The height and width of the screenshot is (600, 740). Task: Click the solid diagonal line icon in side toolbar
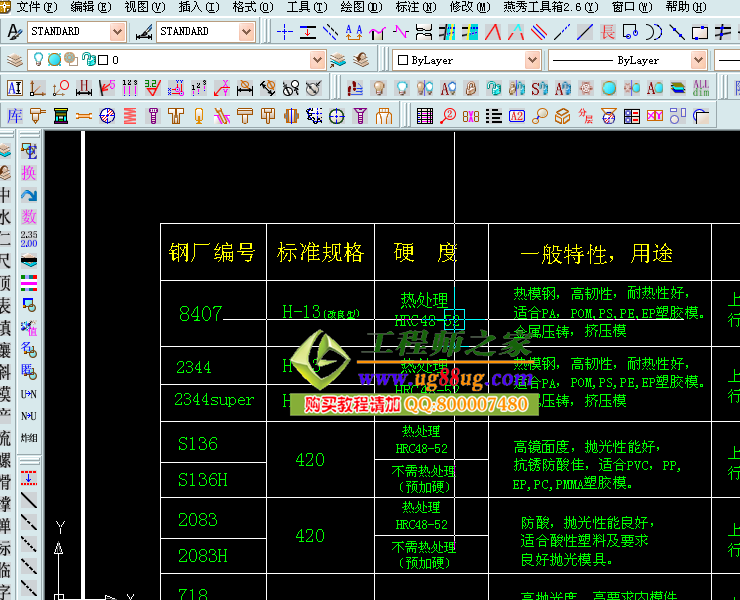click(28, 500)
